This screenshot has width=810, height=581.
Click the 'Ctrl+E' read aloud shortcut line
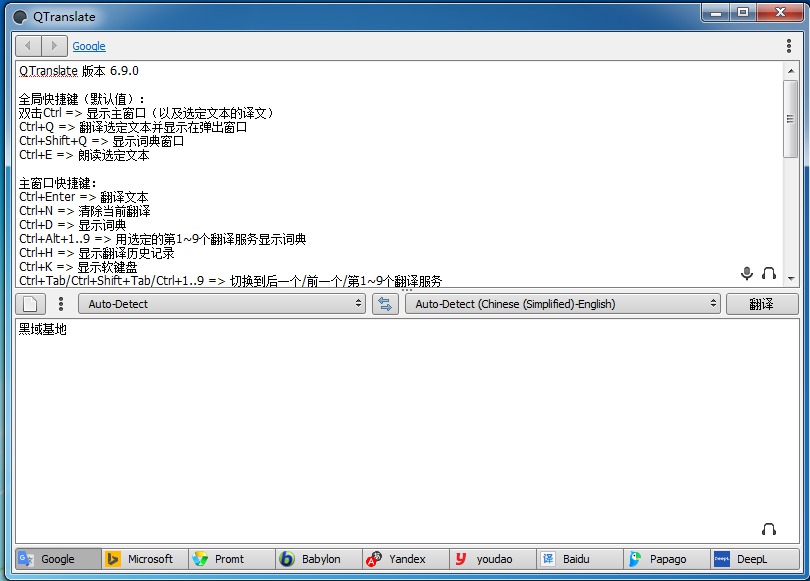pos(84,155)
